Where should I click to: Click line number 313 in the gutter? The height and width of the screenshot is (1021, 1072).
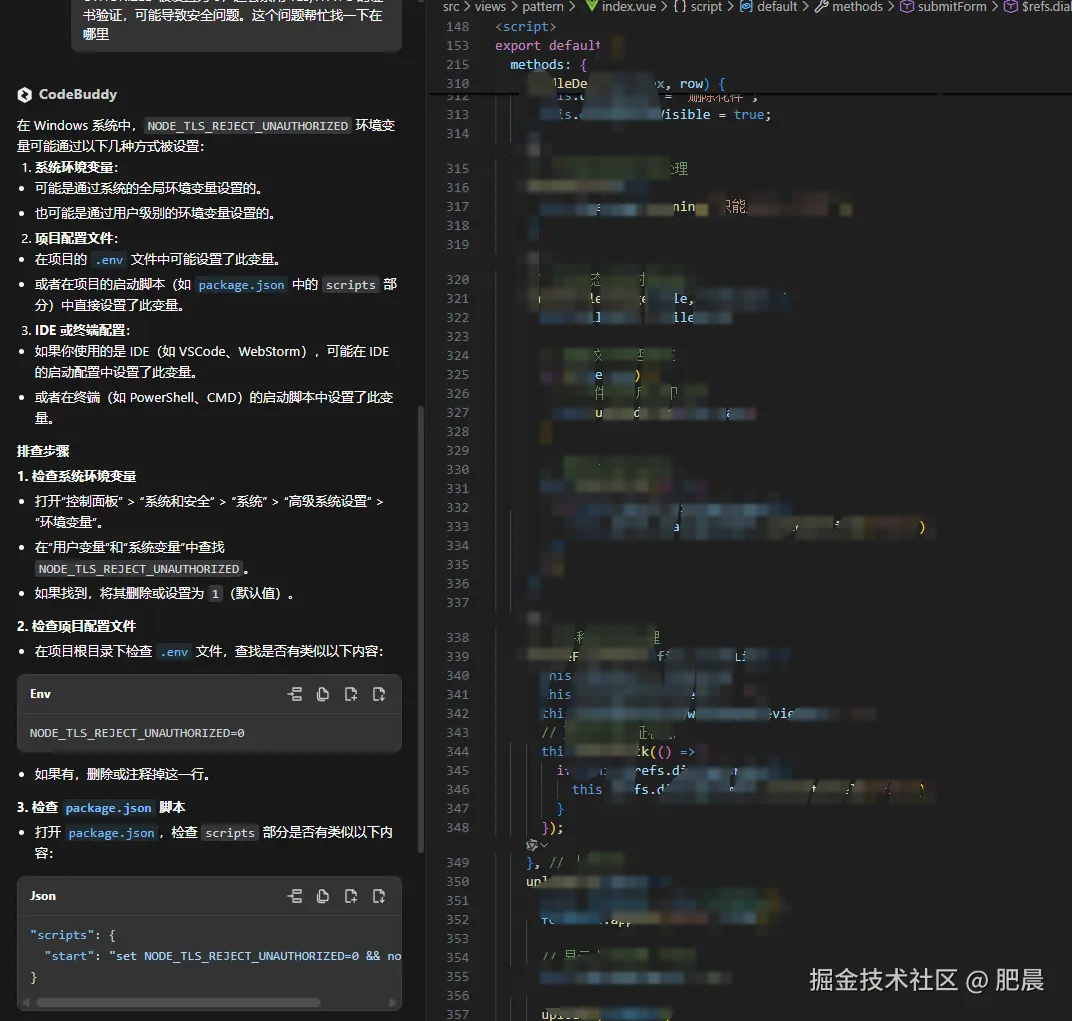pos(457,115)
